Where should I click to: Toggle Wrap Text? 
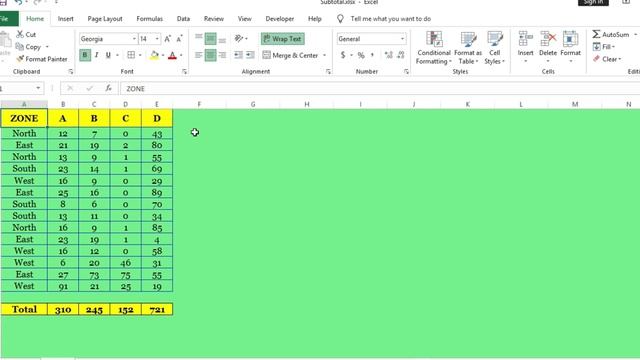coord(282,39)
